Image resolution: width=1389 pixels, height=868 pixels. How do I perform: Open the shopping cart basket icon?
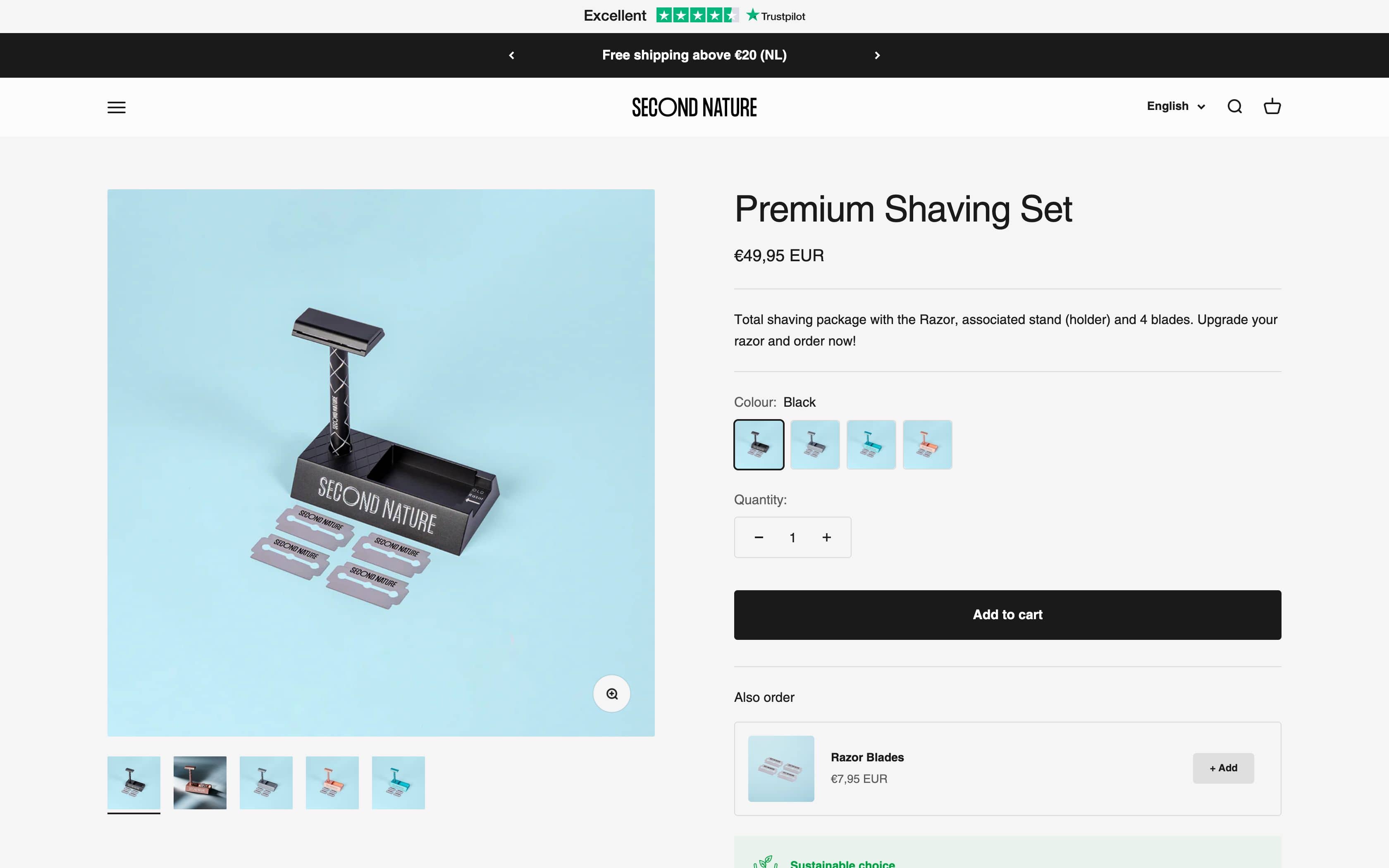coord(1272,107)
